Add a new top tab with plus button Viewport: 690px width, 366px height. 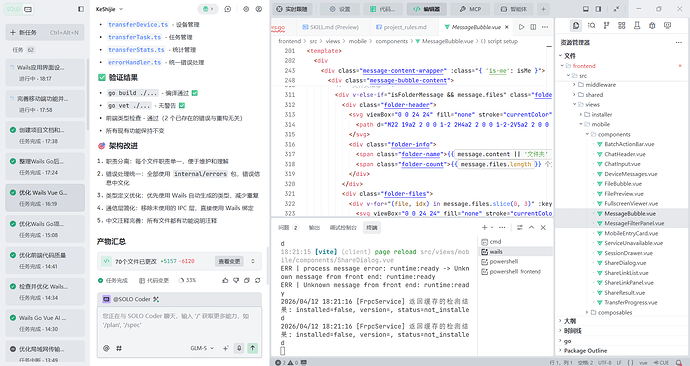[543, 9]
